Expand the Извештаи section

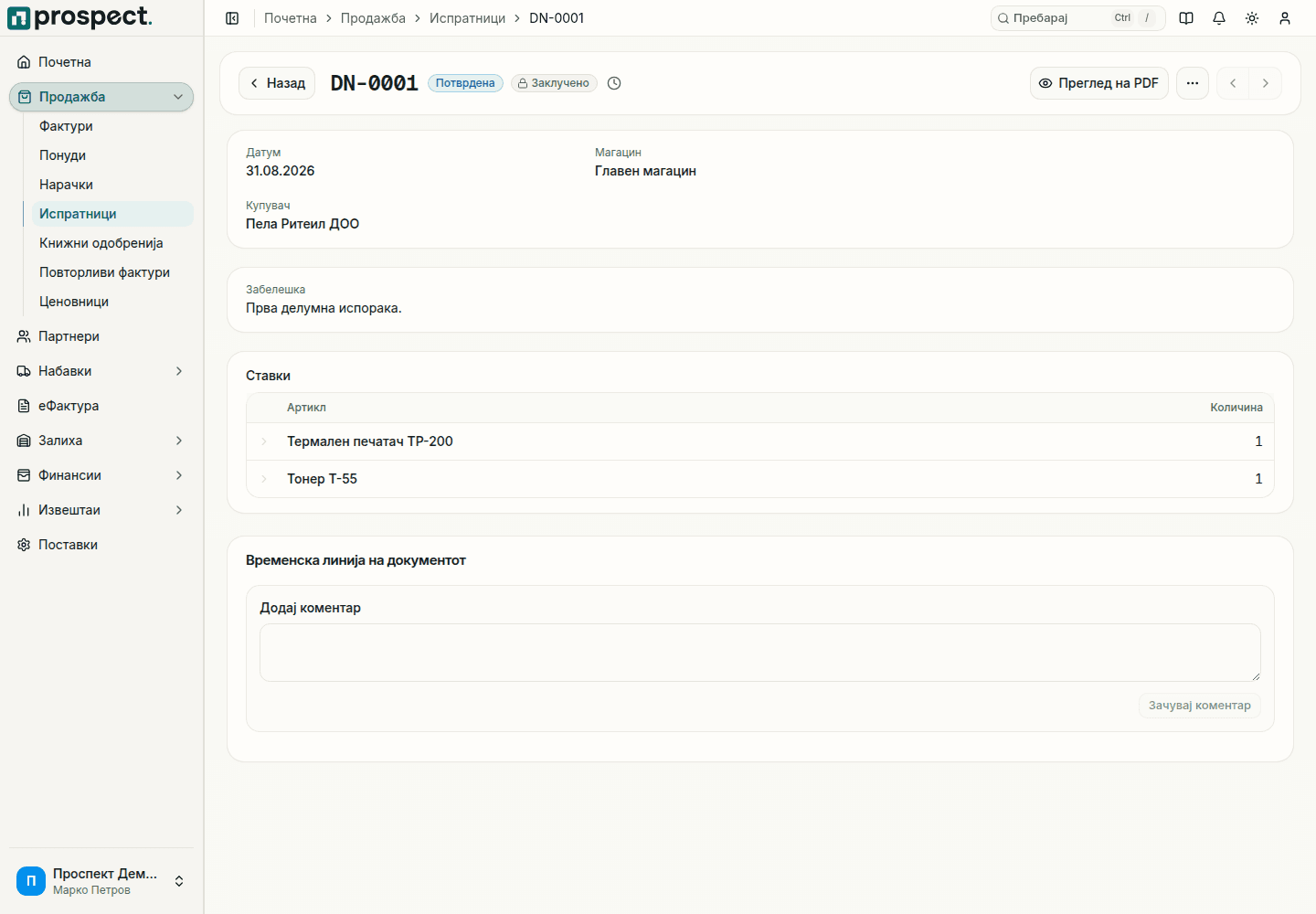101,510
